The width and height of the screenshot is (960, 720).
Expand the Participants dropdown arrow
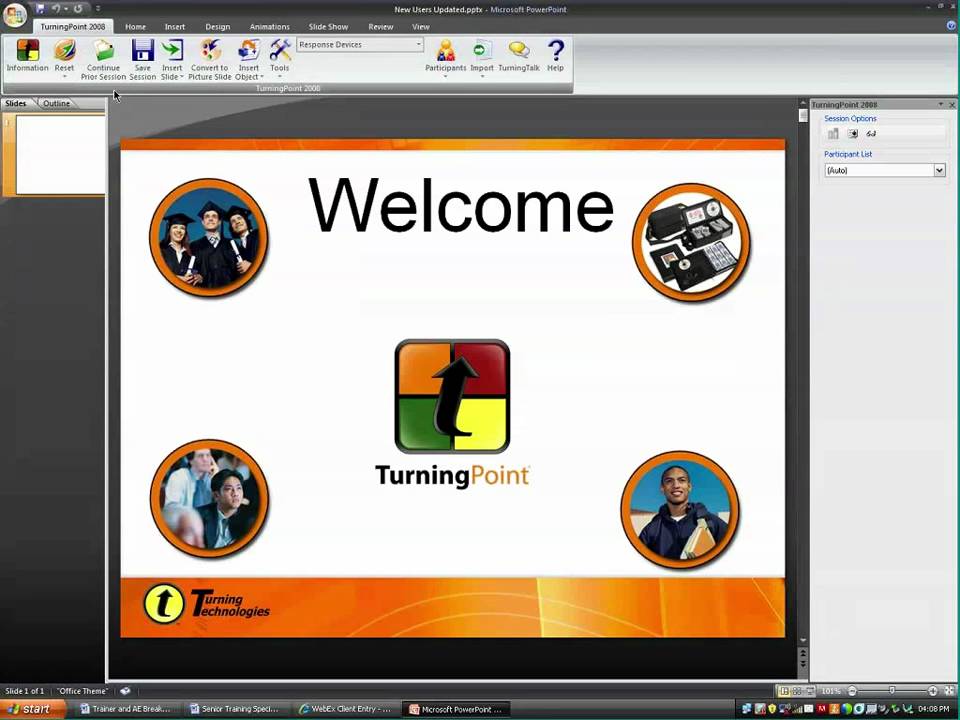(446, 77)
